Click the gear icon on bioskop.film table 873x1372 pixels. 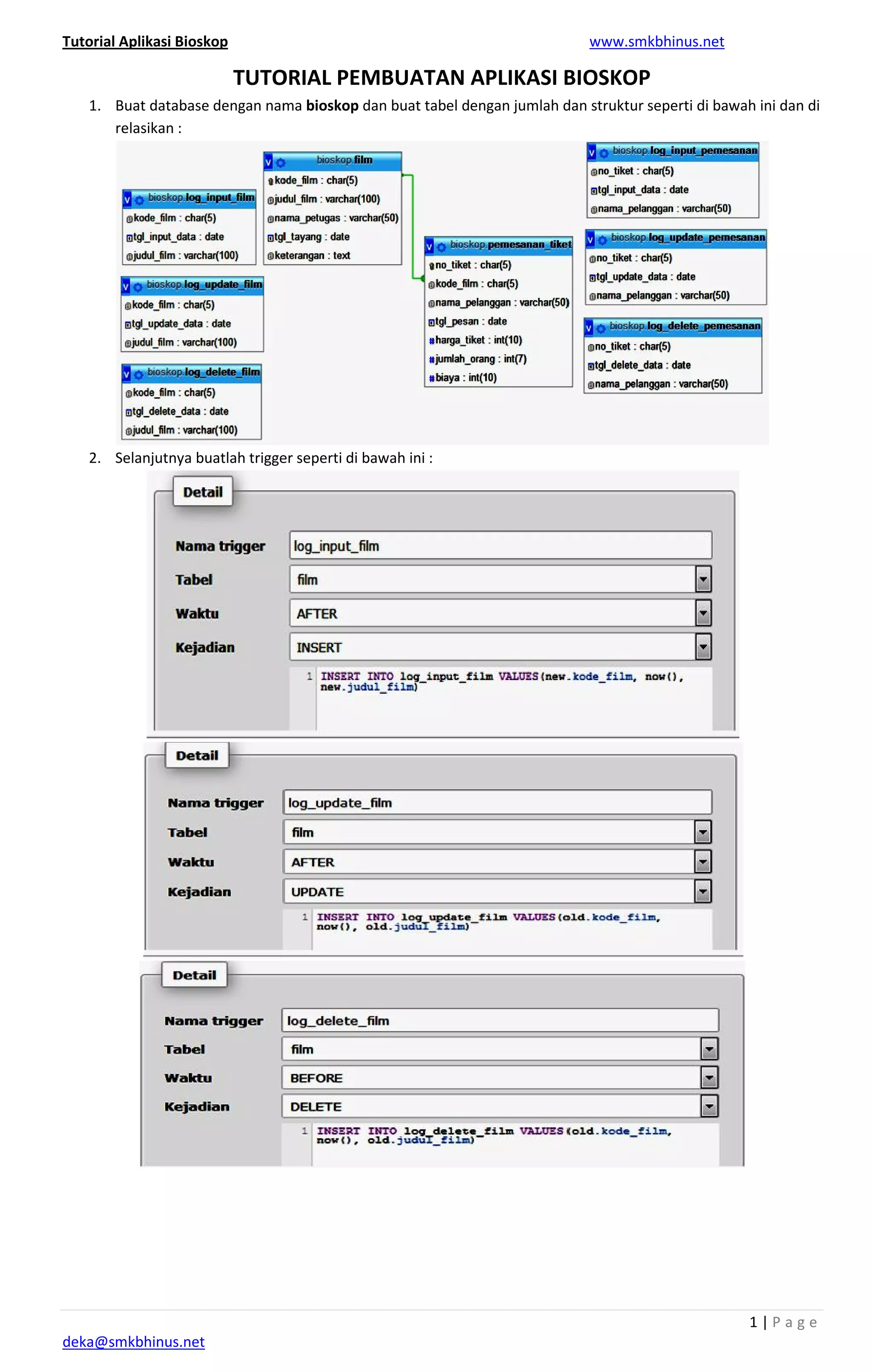[280, 162]
